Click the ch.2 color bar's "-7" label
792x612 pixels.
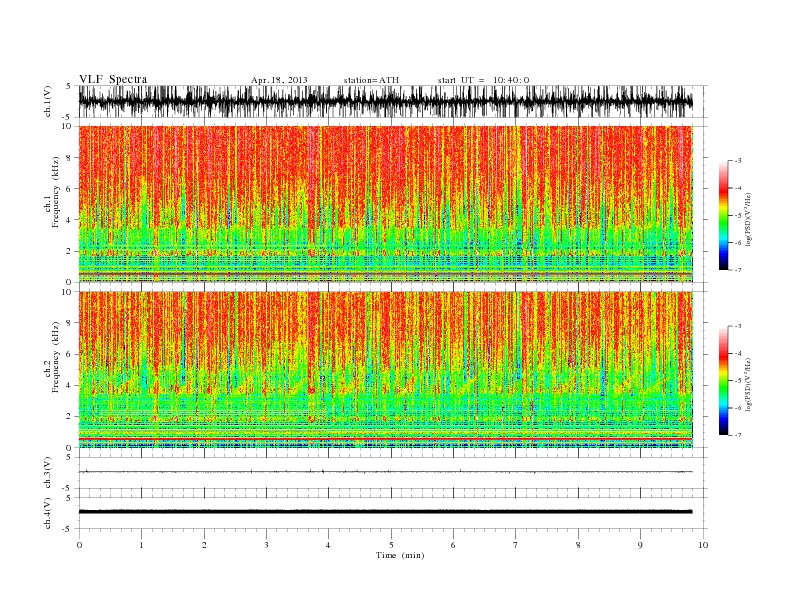point(738,435)
